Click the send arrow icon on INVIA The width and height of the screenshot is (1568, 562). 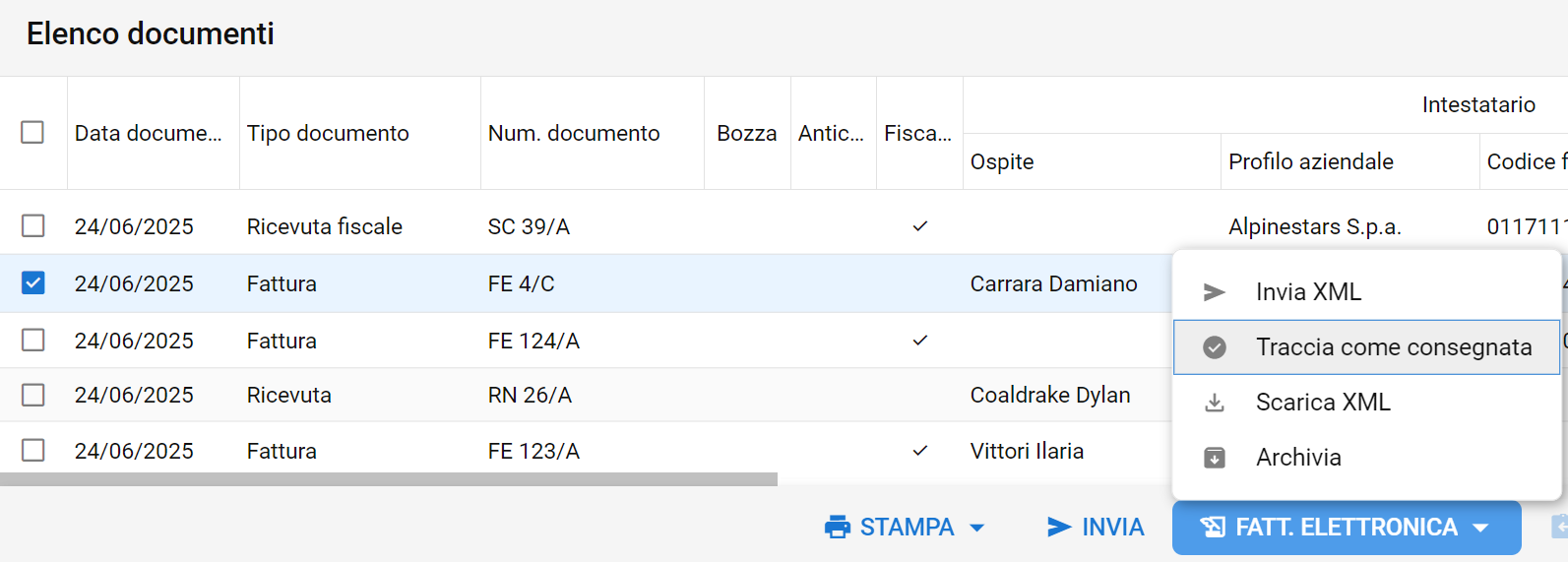1059,528
